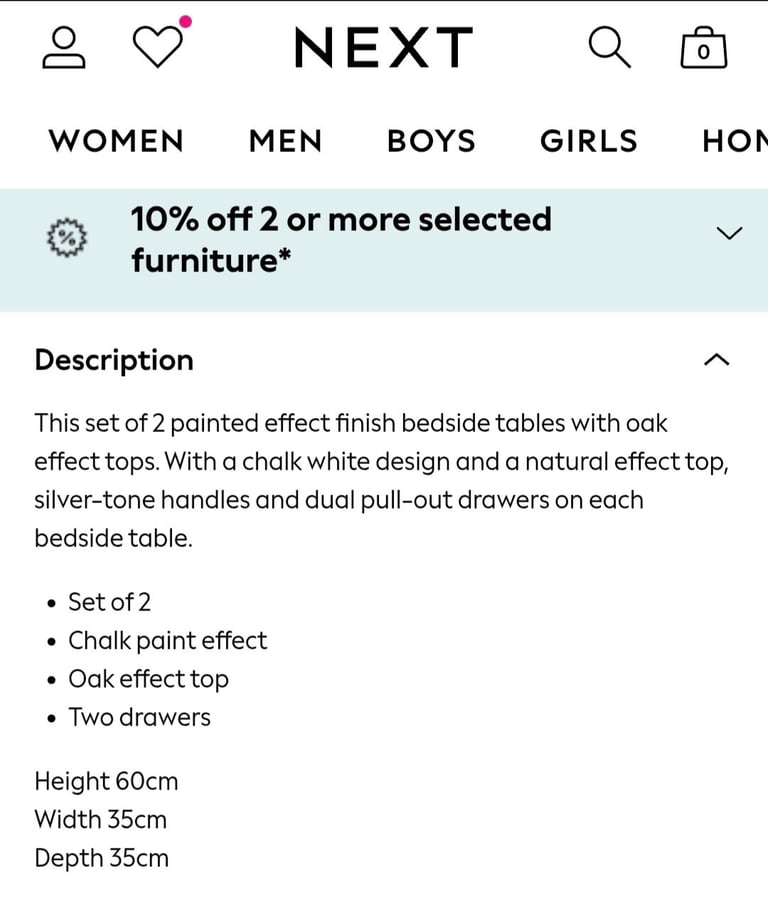
Task: Select the MEN menu item
Action: [284, 141]
